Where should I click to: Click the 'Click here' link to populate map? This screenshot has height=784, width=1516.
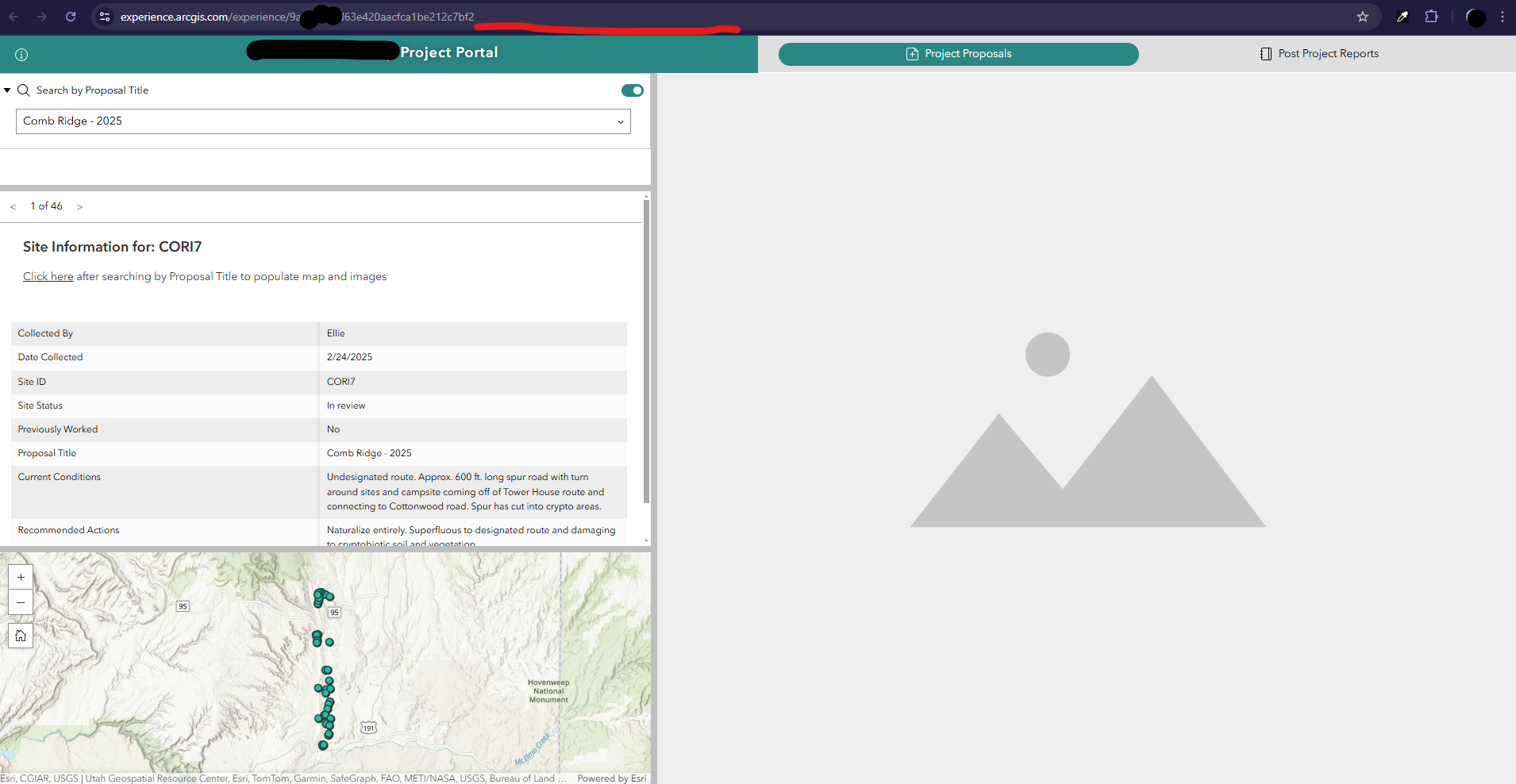click(48, 276)
